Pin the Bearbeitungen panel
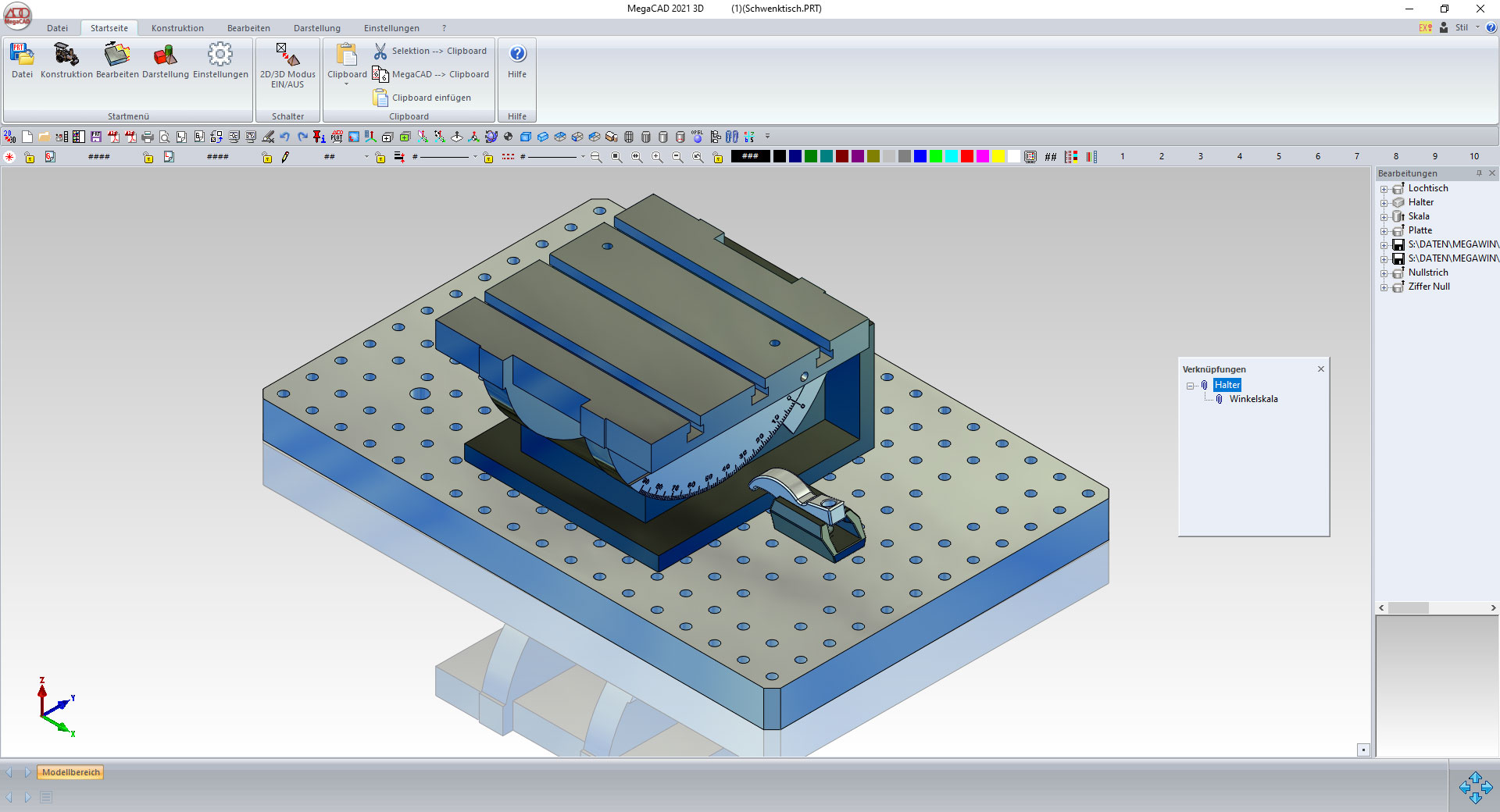Viewport: 1500px width, 812px height. click(x=1479, y=173)
